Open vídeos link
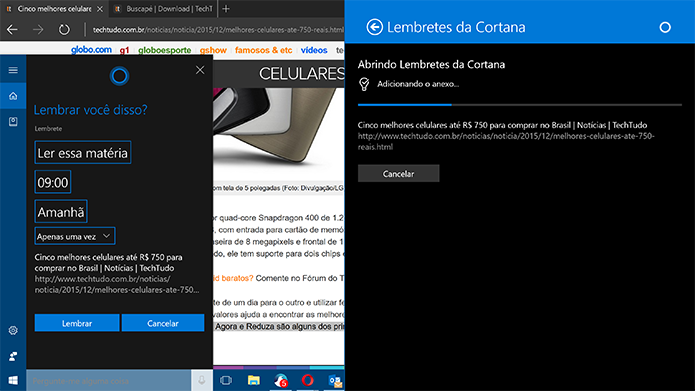Image resolution: width=695 pixels, height=391 pixels. tap(314, 50)
